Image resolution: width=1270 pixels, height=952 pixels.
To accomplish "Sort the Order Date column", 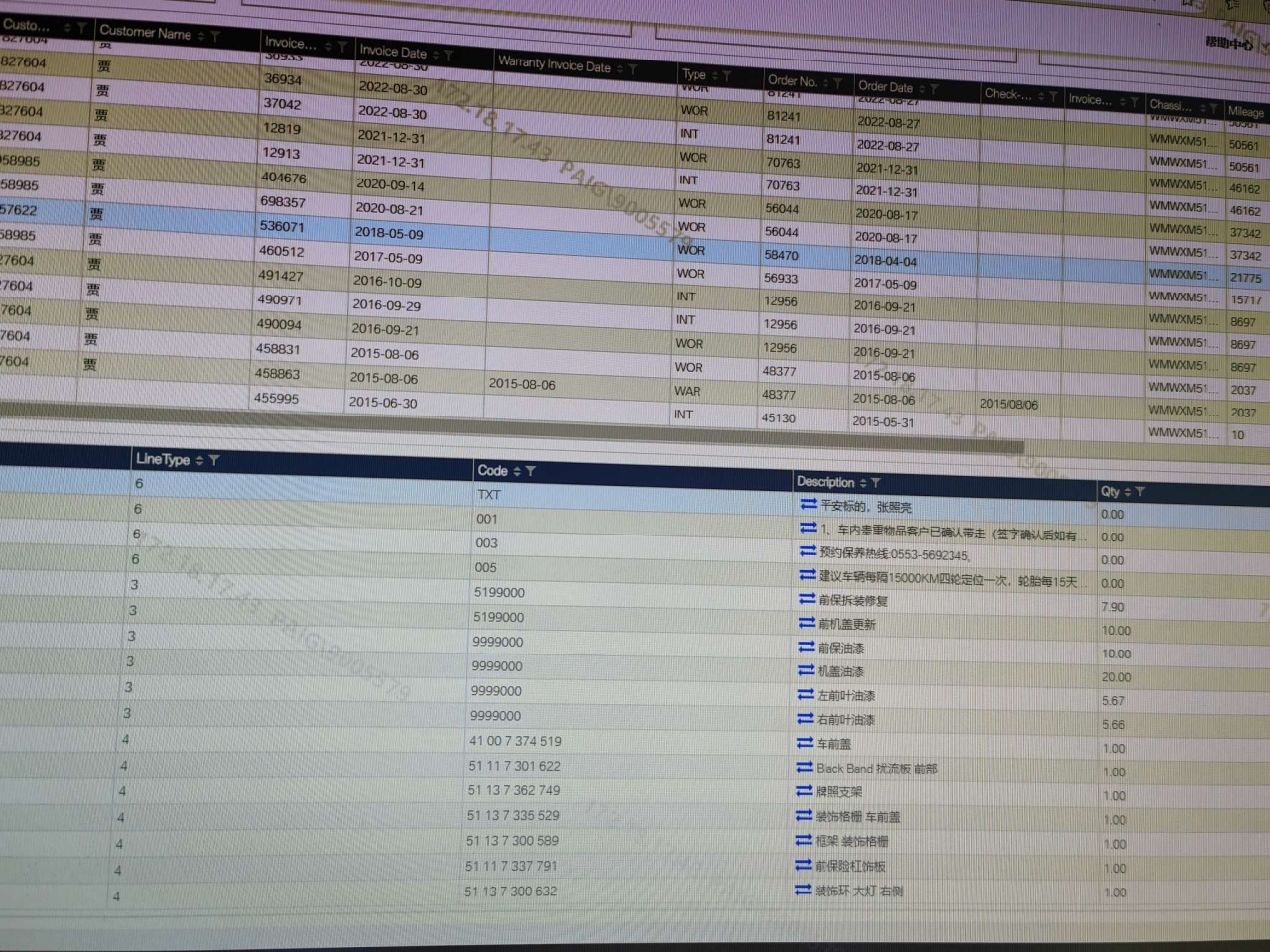I will point(921,88).
